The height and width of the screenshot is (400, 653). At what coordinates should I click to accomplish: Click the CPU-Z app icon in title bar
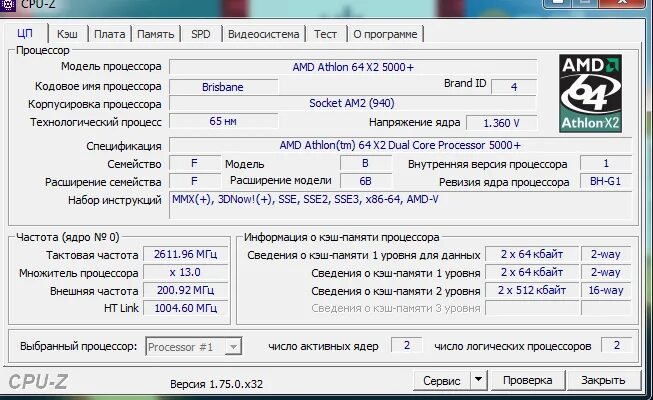point(7,5)
